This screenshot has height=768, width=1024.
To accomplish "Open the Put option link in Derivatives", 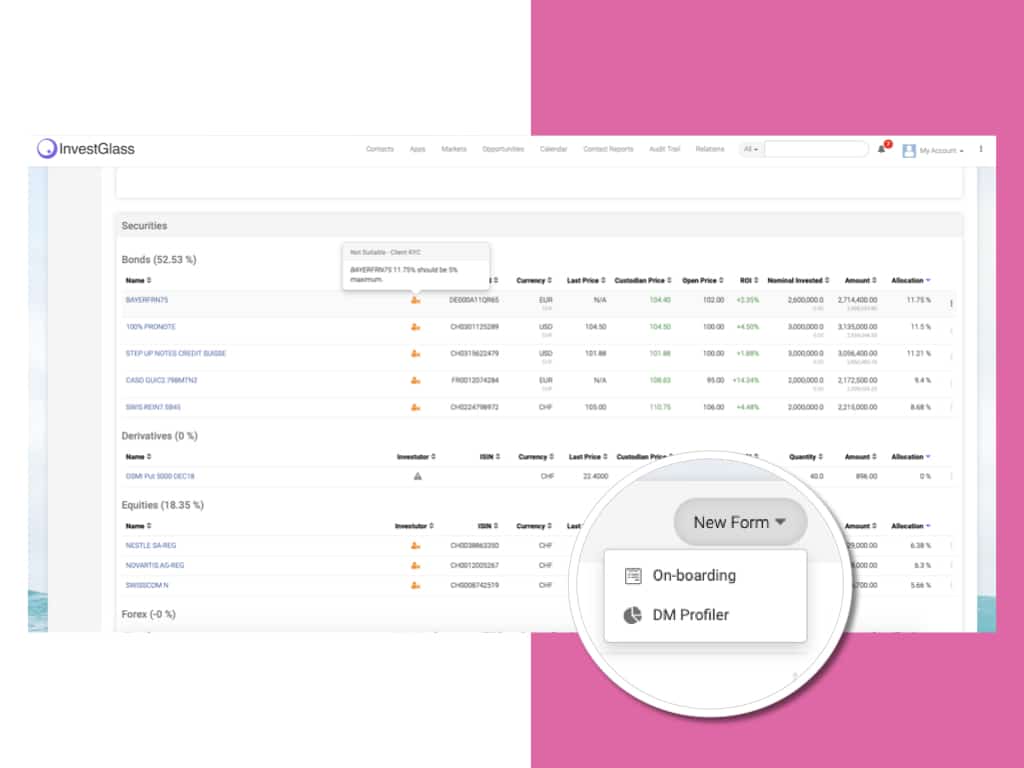I will [x=160, y=477].
